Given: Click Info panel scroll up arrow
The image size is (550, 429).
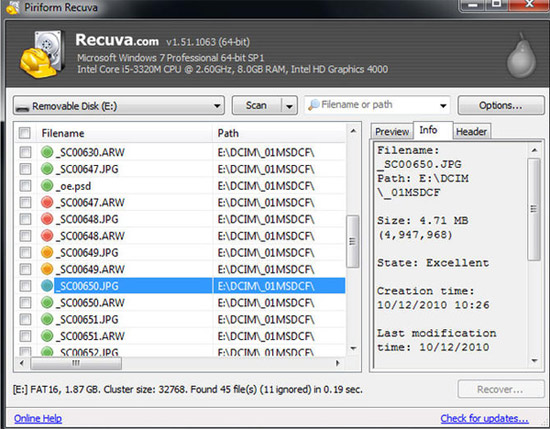Looking at the screenshot, I should point(534,150).
